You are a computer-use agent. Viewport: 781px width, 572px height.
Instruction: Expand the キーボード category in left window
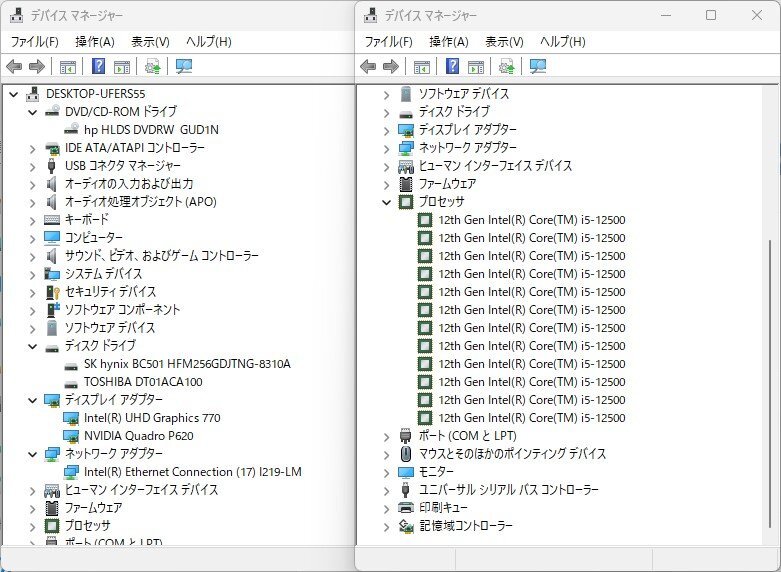[32, 220]
